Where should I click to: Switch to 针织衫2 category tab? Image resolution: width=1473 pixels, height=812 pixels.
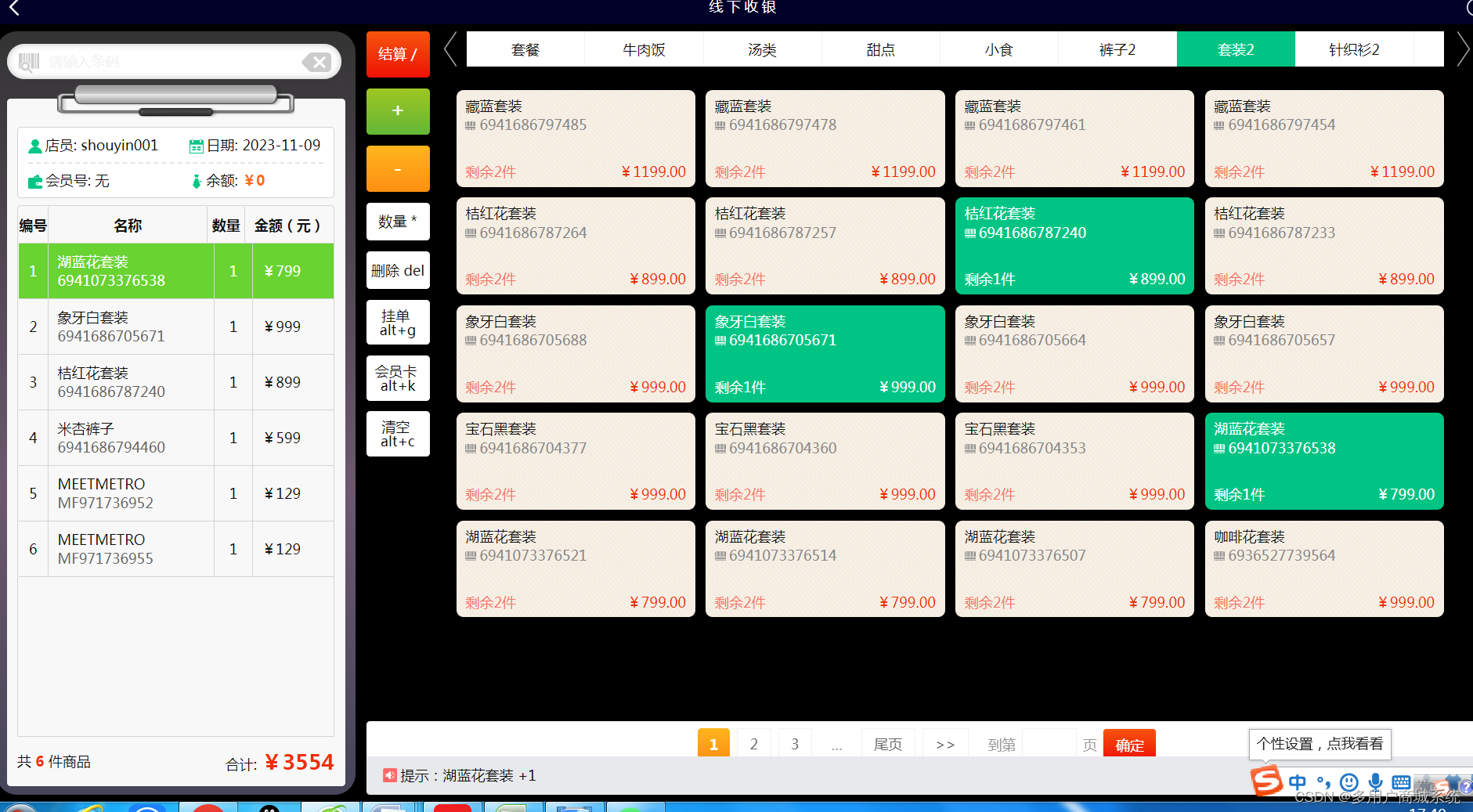(1354, 49)
